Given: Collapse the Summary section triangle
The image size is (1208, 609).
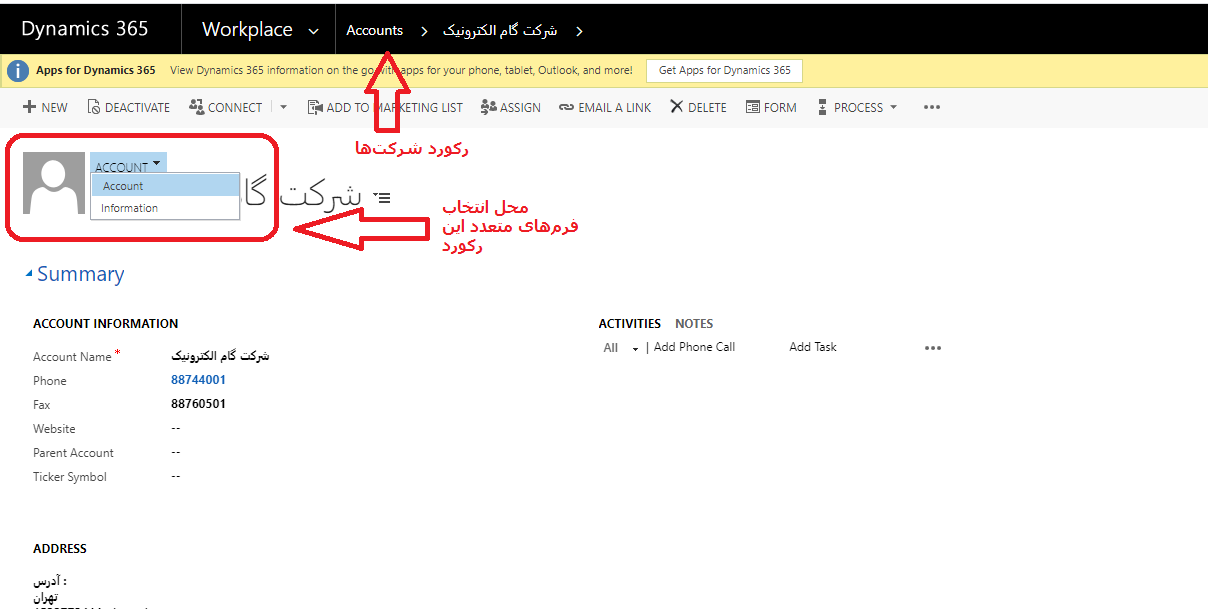Looking at the screenshot, I should [x=29, y=274].
